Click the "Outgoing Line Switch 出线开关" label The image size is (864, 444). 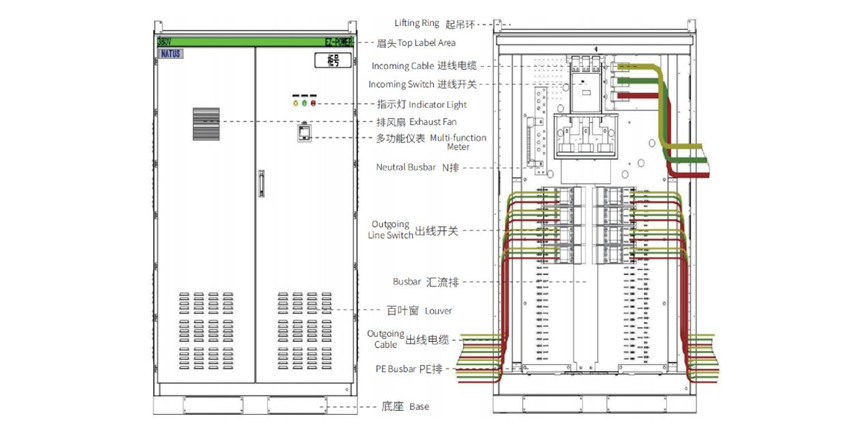tap(413, 230)
